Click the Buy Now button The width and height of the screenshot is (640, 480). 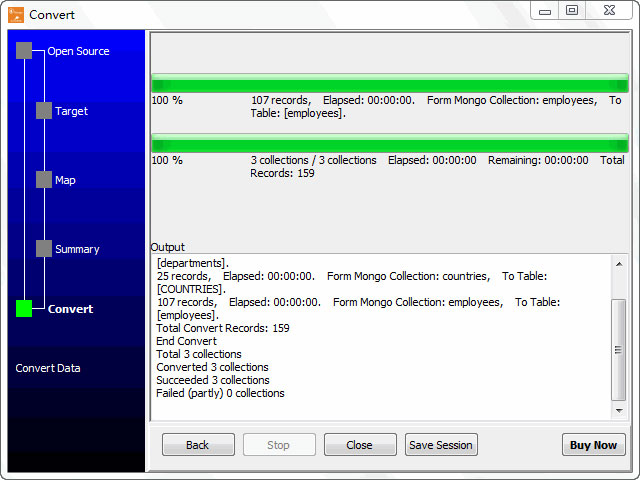593,444
